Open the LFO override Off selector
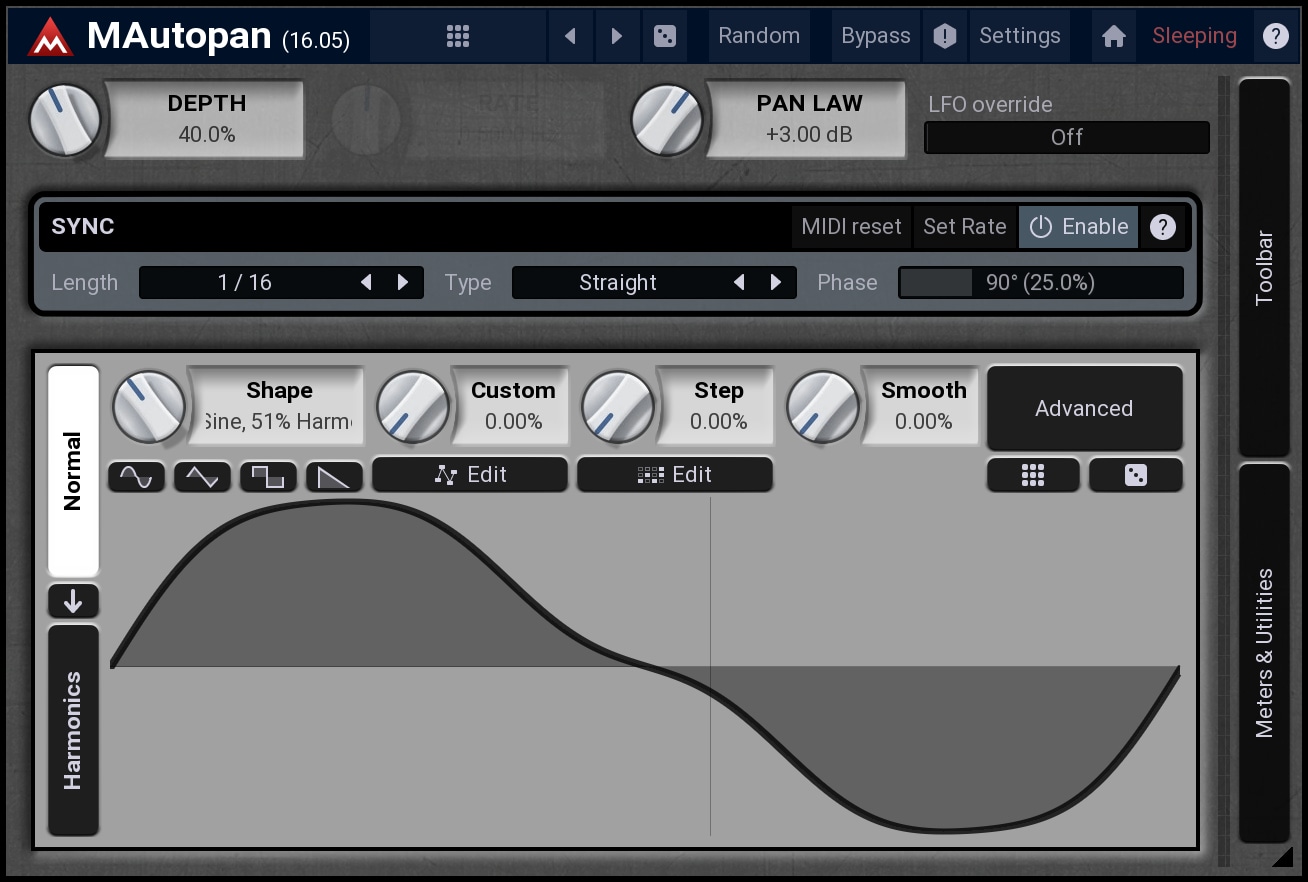The image size is (1308, 882). 1067,138
